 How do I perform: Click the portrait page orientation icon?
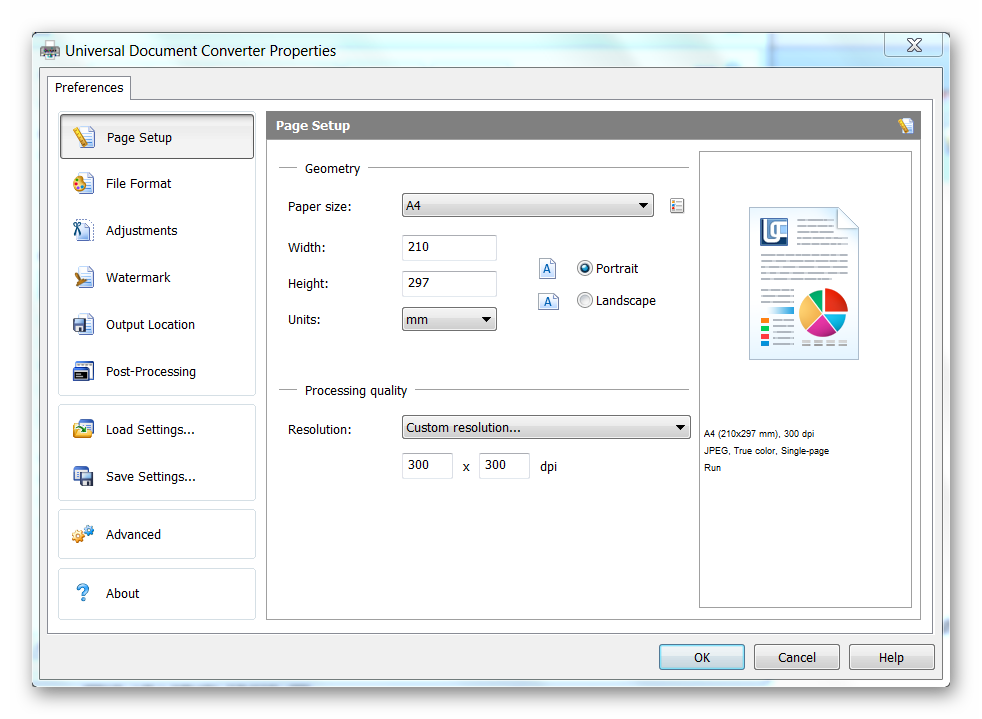pyautogui.click(x=547, y=269)
